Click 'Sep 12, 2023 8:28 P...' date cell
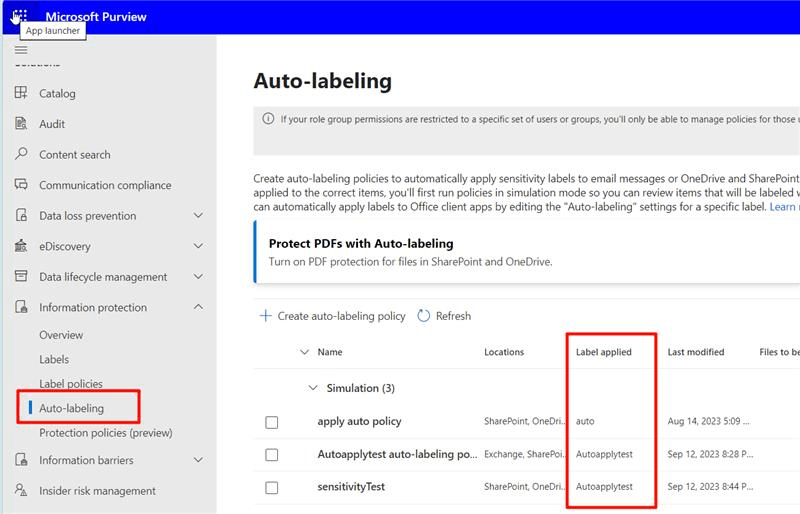Image resolution: width=800 pixels, height=514 pixels. 710,454
